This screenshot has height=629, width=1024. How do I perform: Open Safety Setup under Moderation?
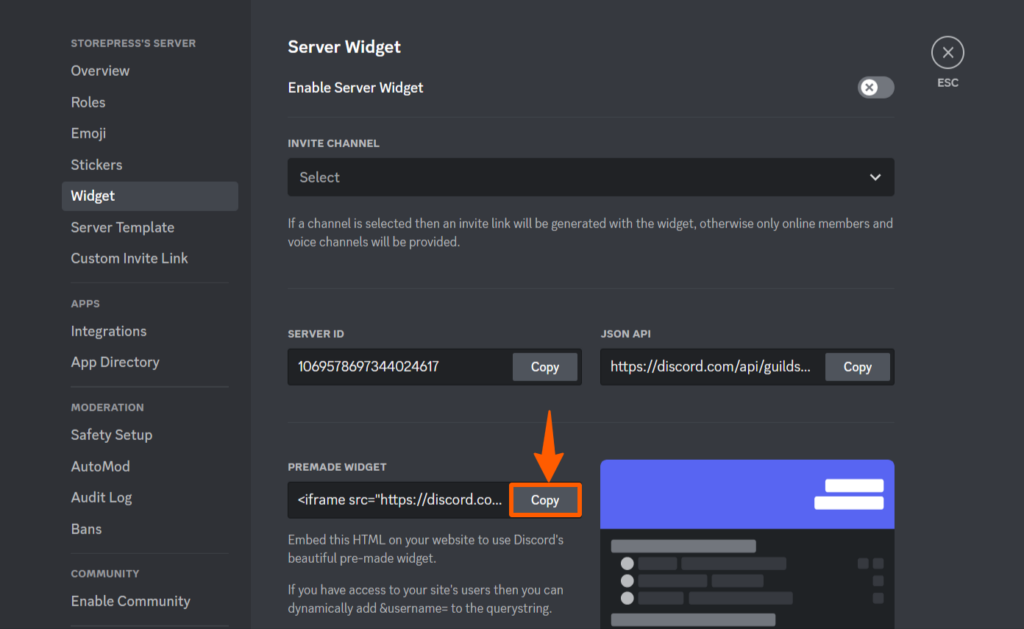[112, 435]
